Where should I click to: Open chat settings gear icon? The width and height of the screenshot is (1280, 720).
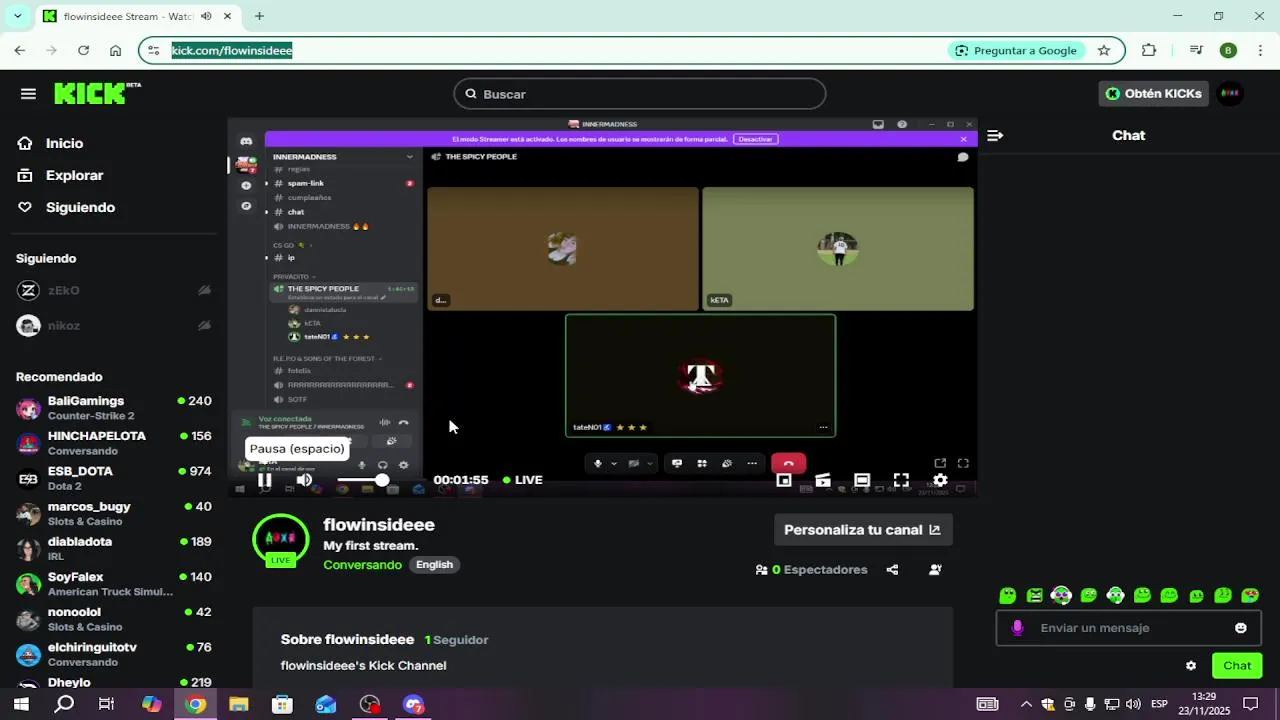[1191, 666]
